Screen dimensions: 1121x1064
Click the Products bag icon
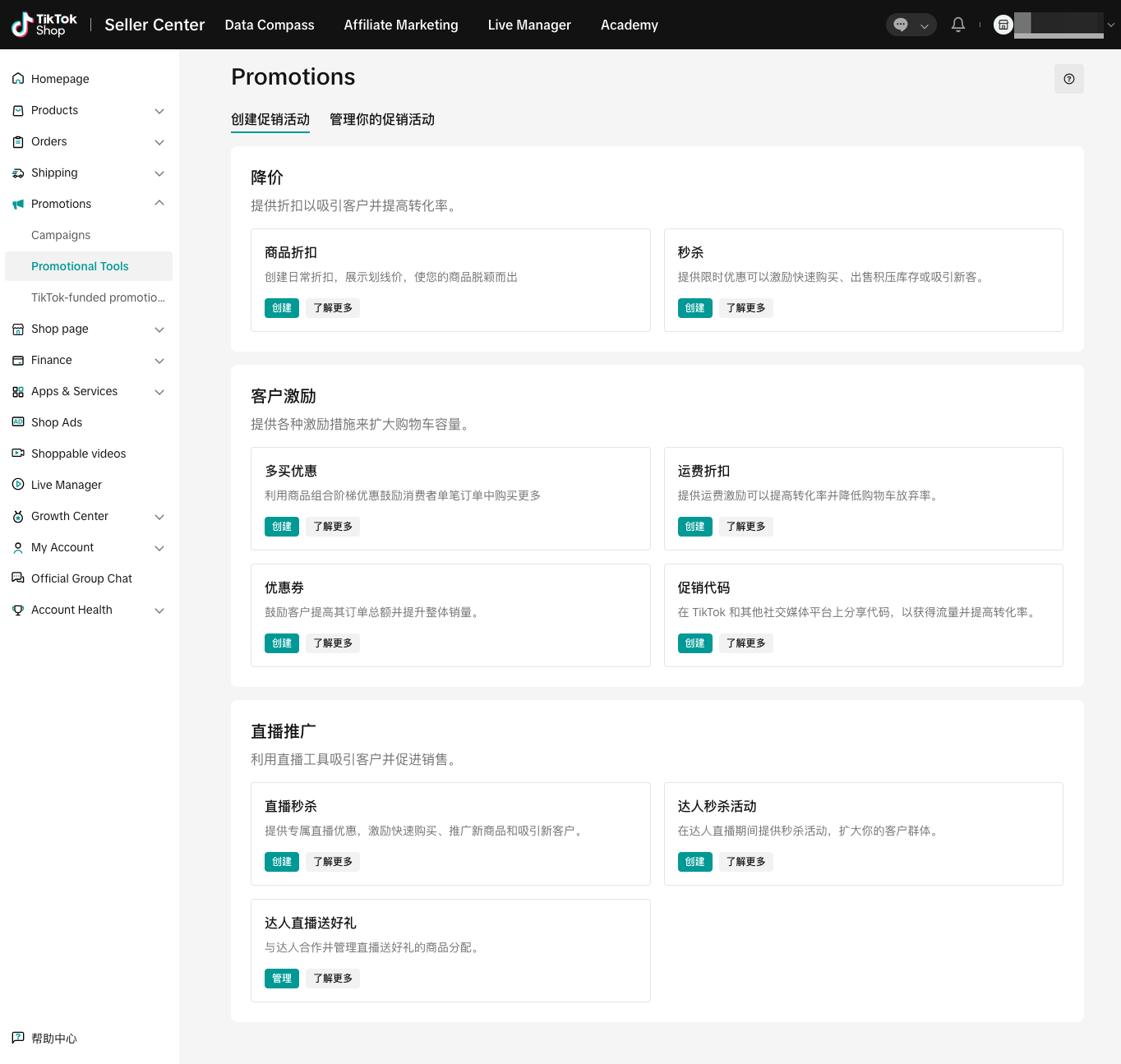(18, 110)
